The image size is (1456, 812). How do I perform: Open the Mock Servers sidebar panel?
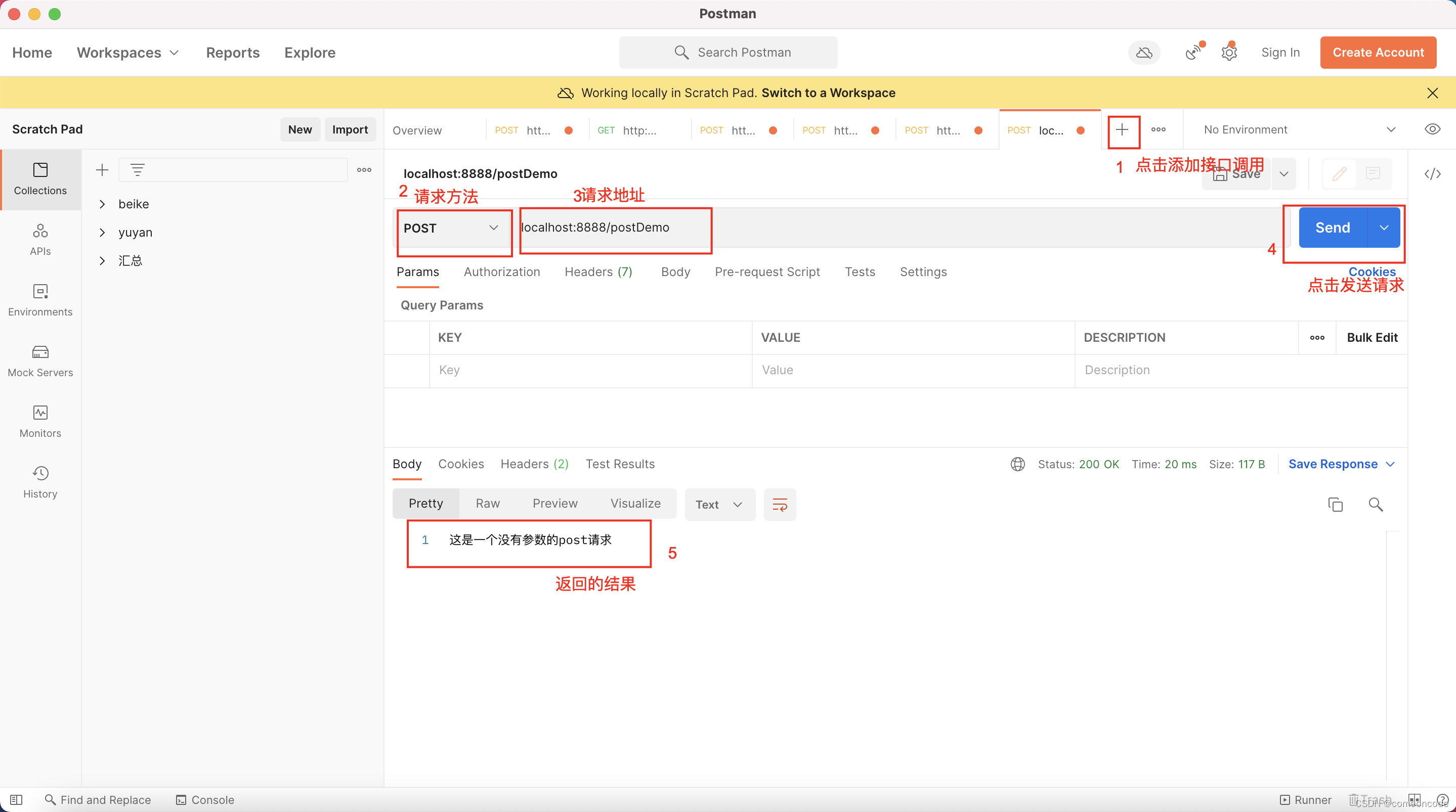[40, 360]
